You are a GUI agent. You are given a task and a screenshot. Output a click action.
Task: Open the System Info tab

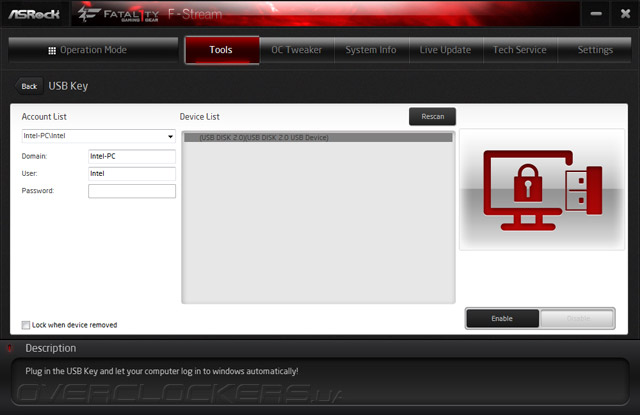click(x=371, y=50)
